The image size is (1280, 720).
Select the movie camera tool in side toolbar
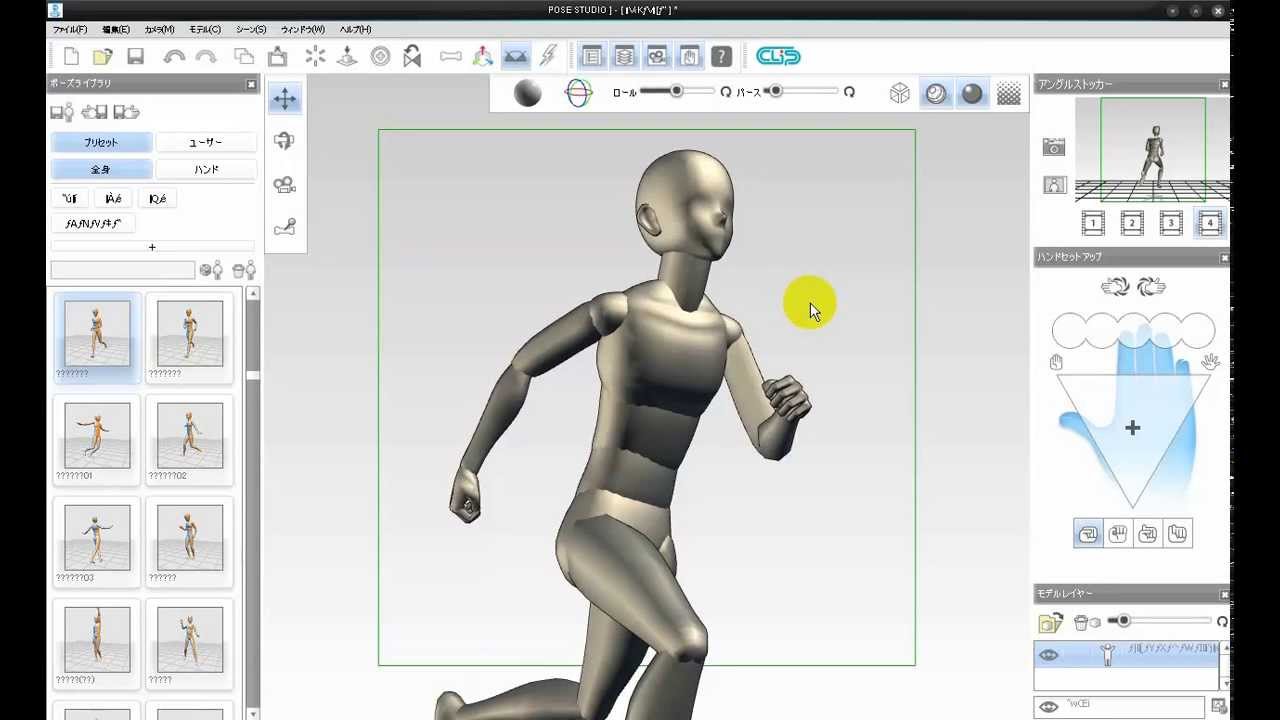point(285,184)
